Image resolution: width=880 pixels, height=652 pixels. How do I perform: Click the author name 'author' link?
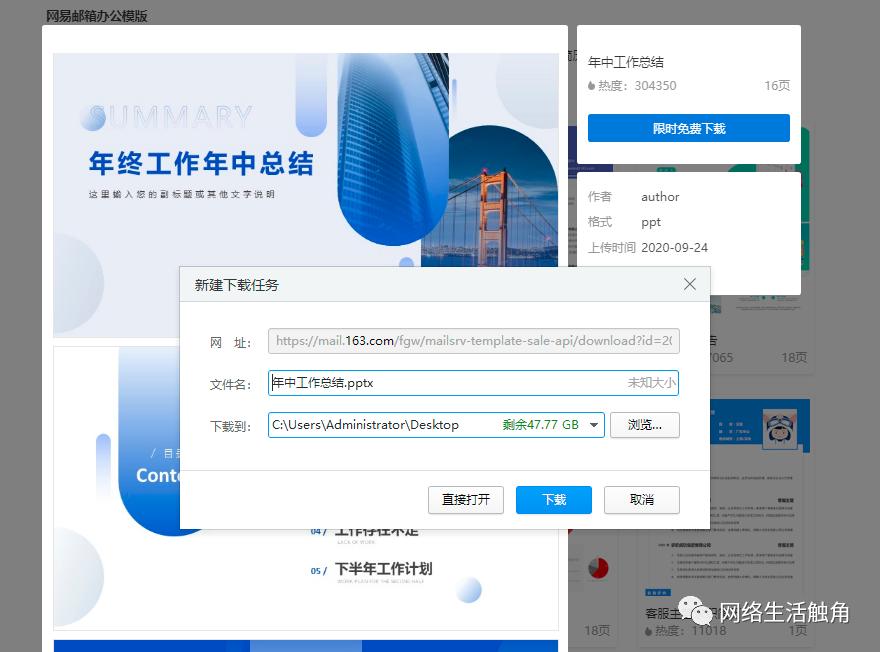point(660,197)
